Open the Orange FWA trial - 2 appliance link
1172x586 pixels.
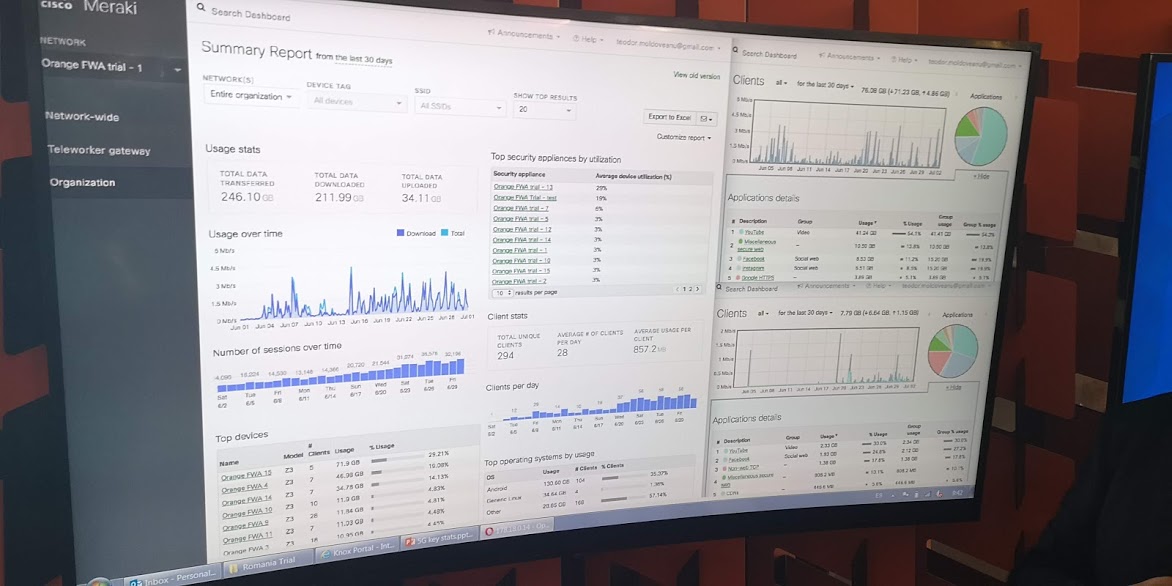(519, 280)
